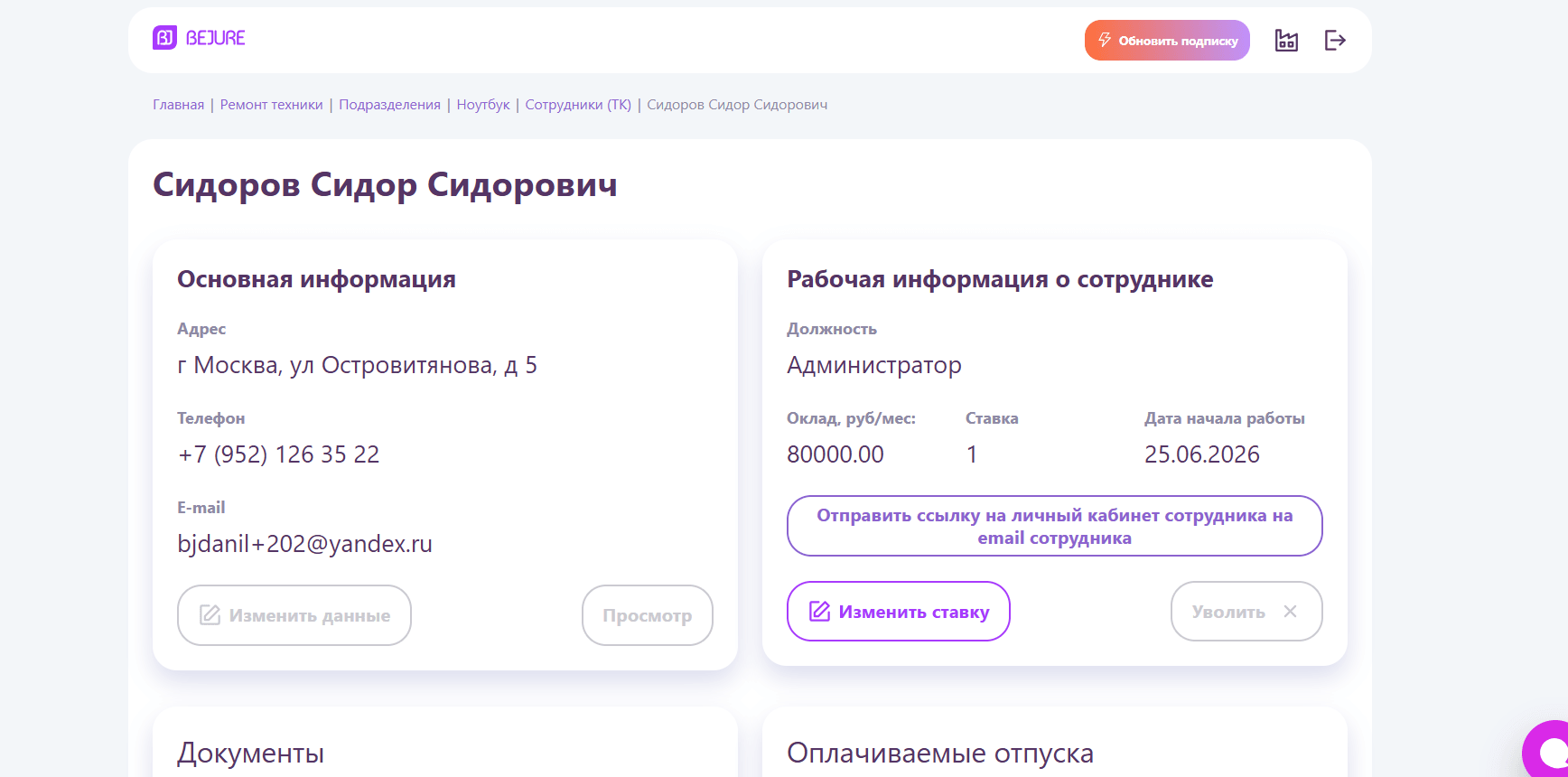Click Изменить ставку button
Screen dimensions: 1568x777
pos(899,612)
